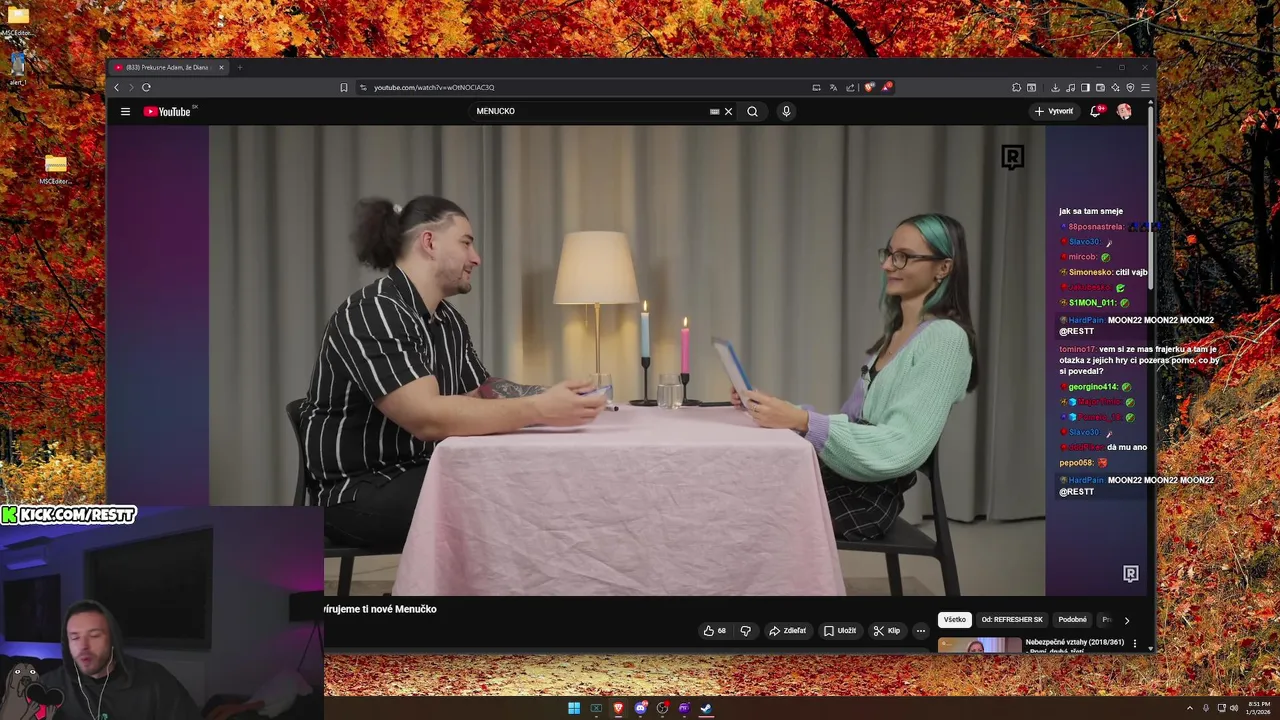Open Brave Shields lion icon
Viewport: 1280px width, 720px height.
[x=869, y=87]
